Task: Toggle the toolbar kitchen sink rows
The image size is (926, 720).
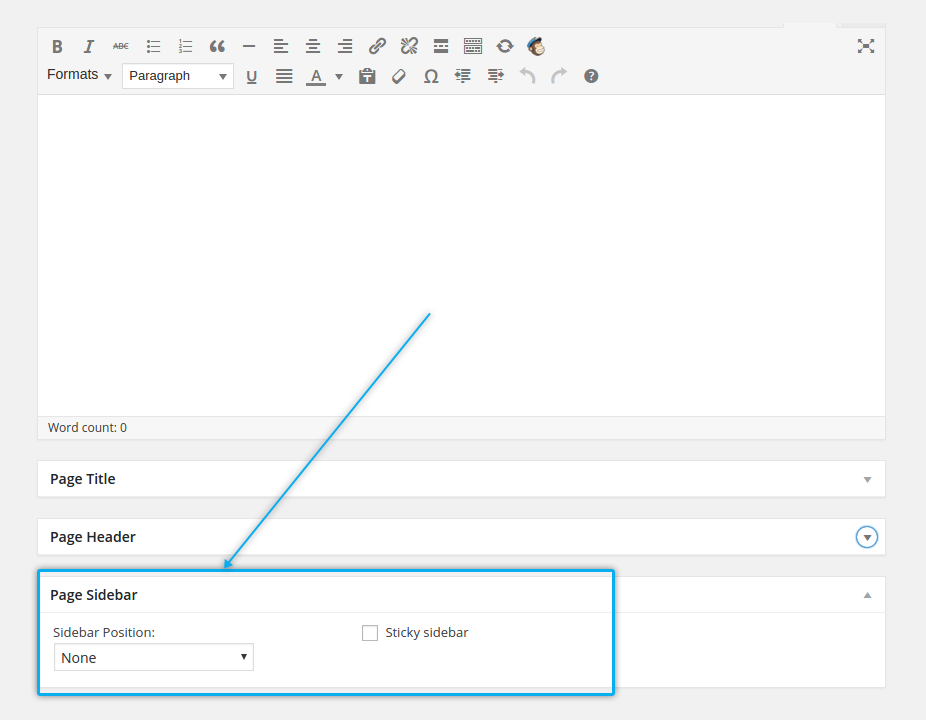Action: pos(473,46)
